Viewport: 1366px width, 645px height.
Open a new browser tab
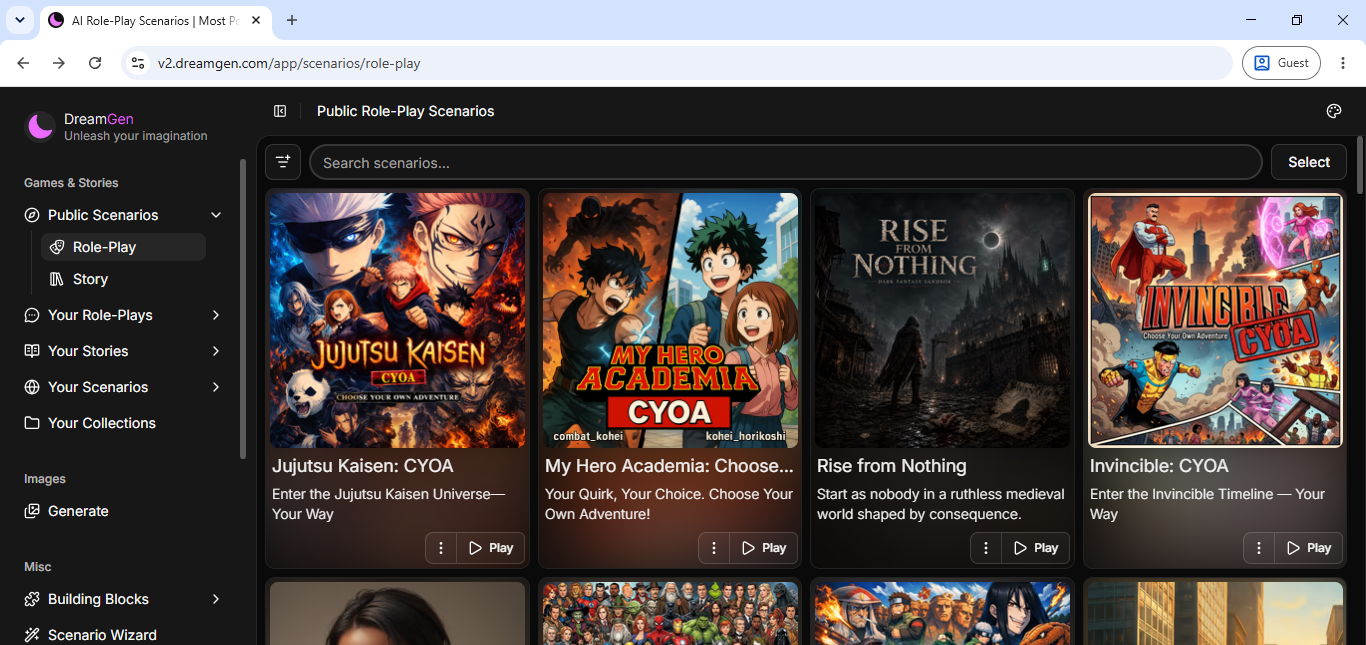click(x=292, y=20)
